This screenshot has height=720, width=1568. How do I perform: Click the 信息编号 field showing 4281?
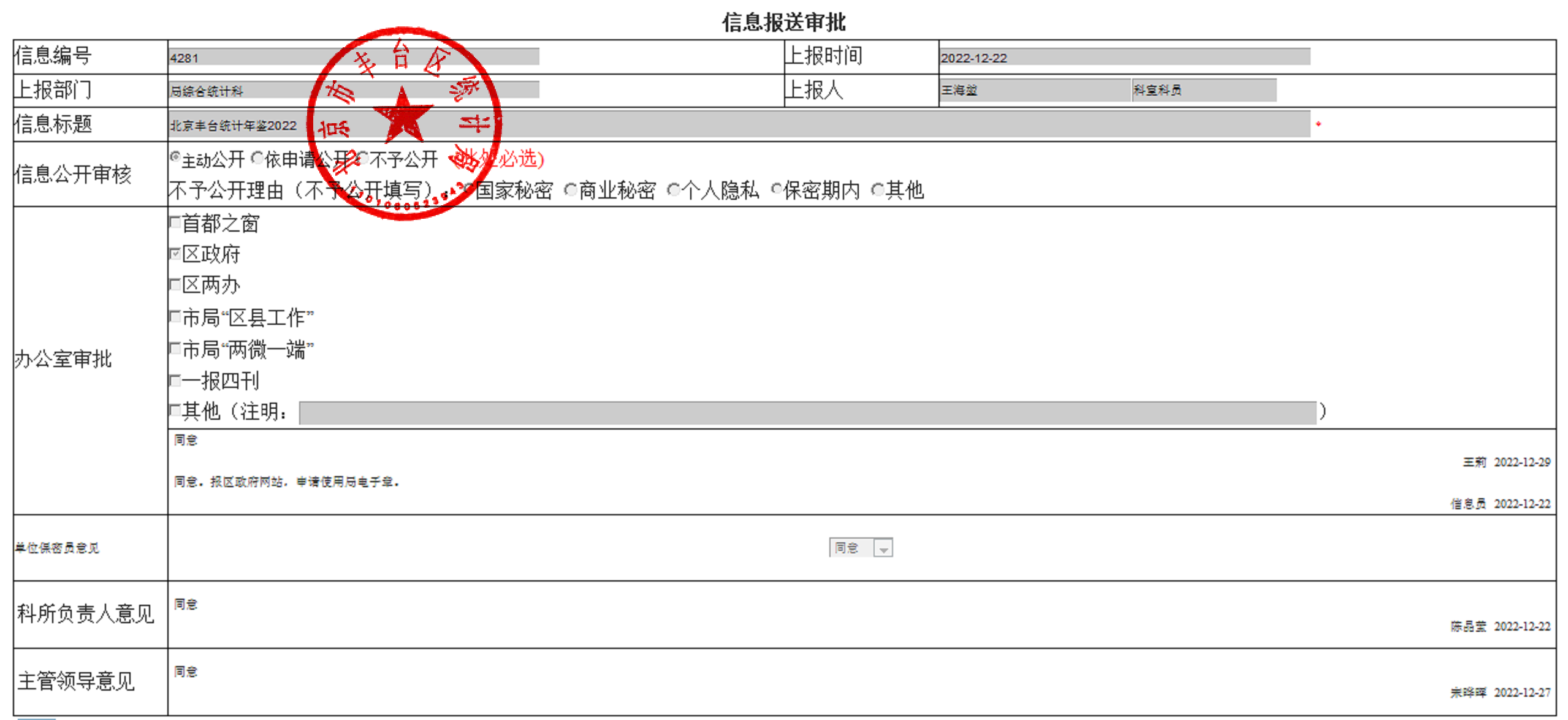coord(245,57)
